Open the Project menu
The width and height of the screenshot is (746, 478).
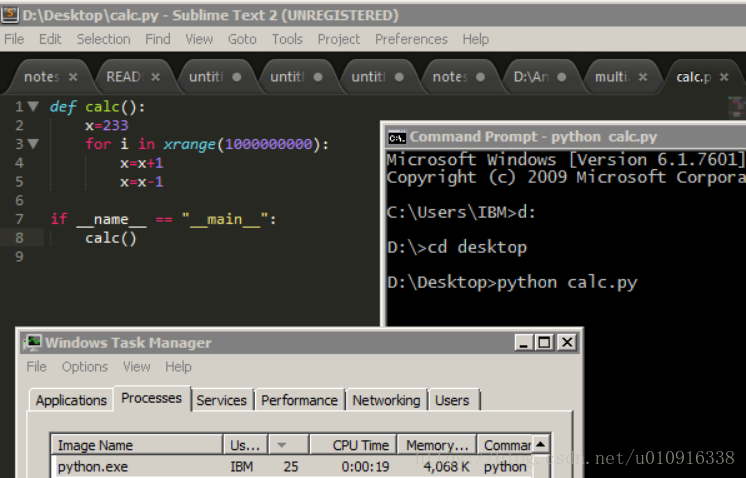[x=339, y=39]
